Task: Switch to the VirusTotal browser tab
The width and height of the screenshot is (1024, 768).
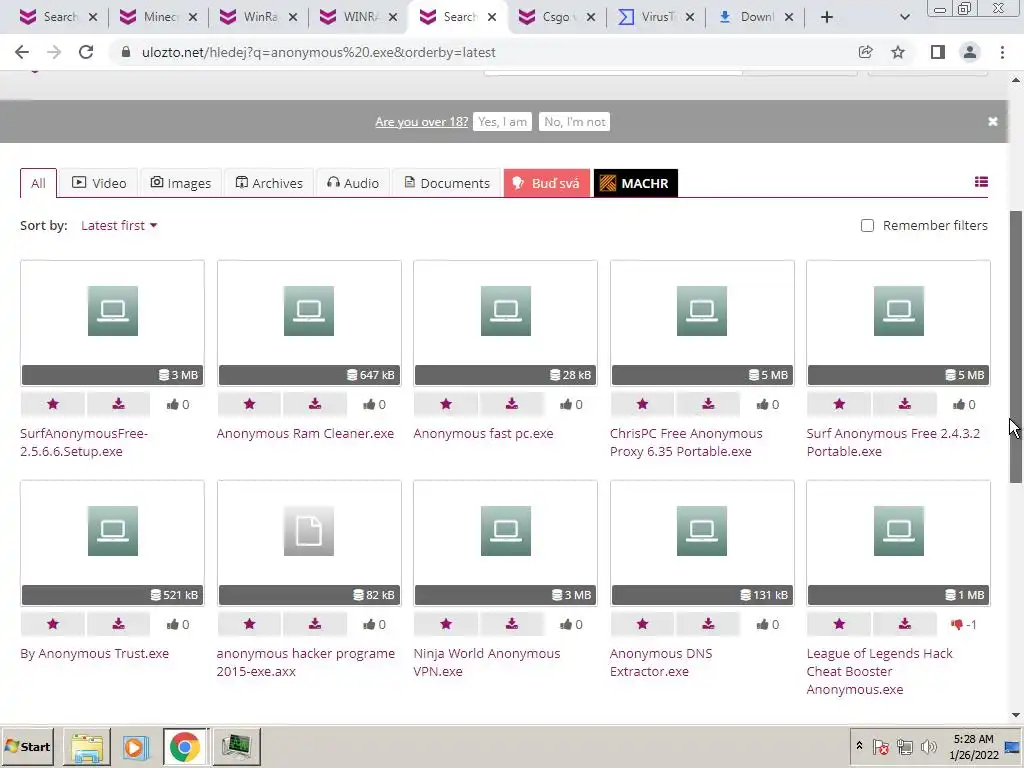Action: (655, 17)
